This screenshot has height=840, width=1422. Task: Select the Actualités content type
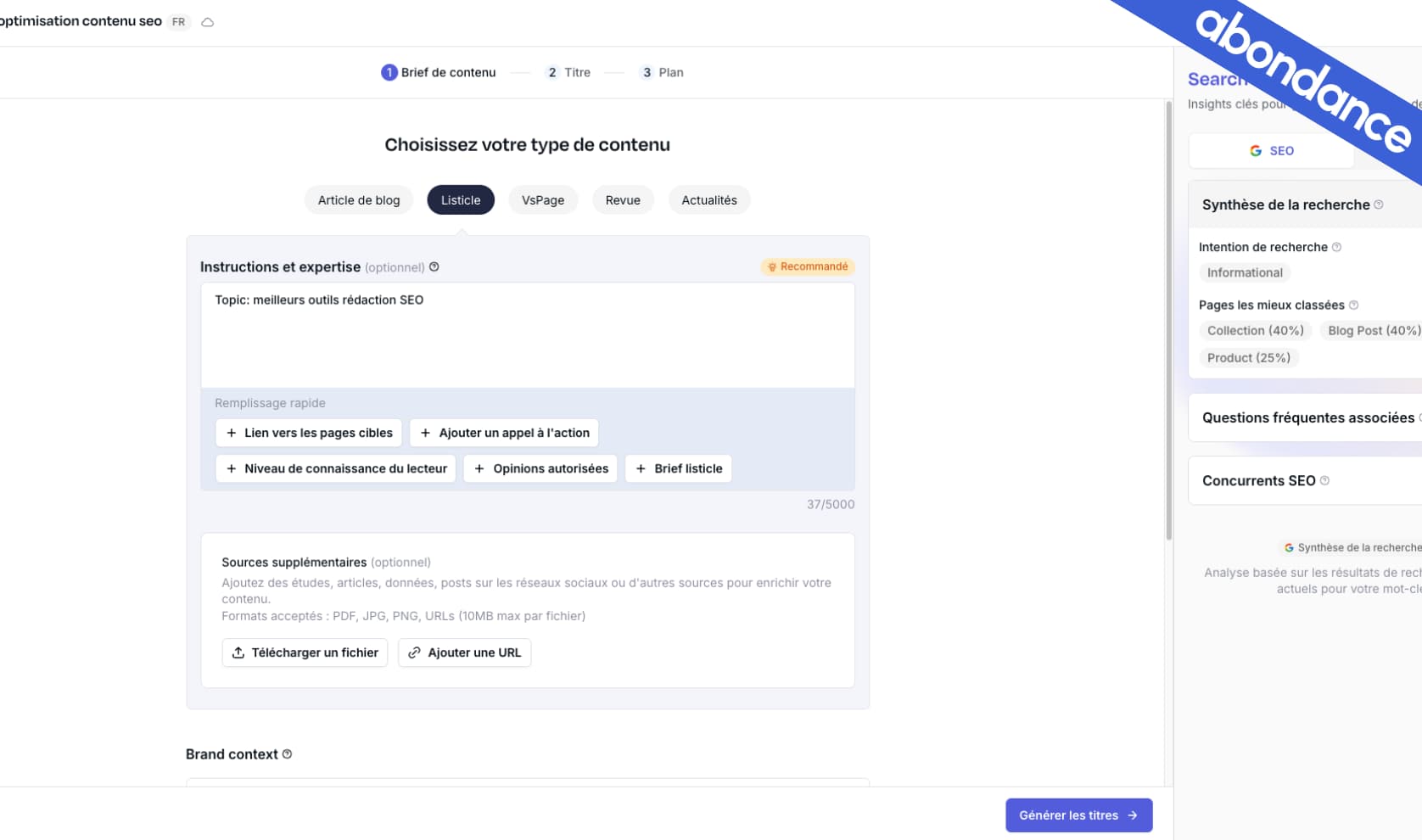point(709,199)
